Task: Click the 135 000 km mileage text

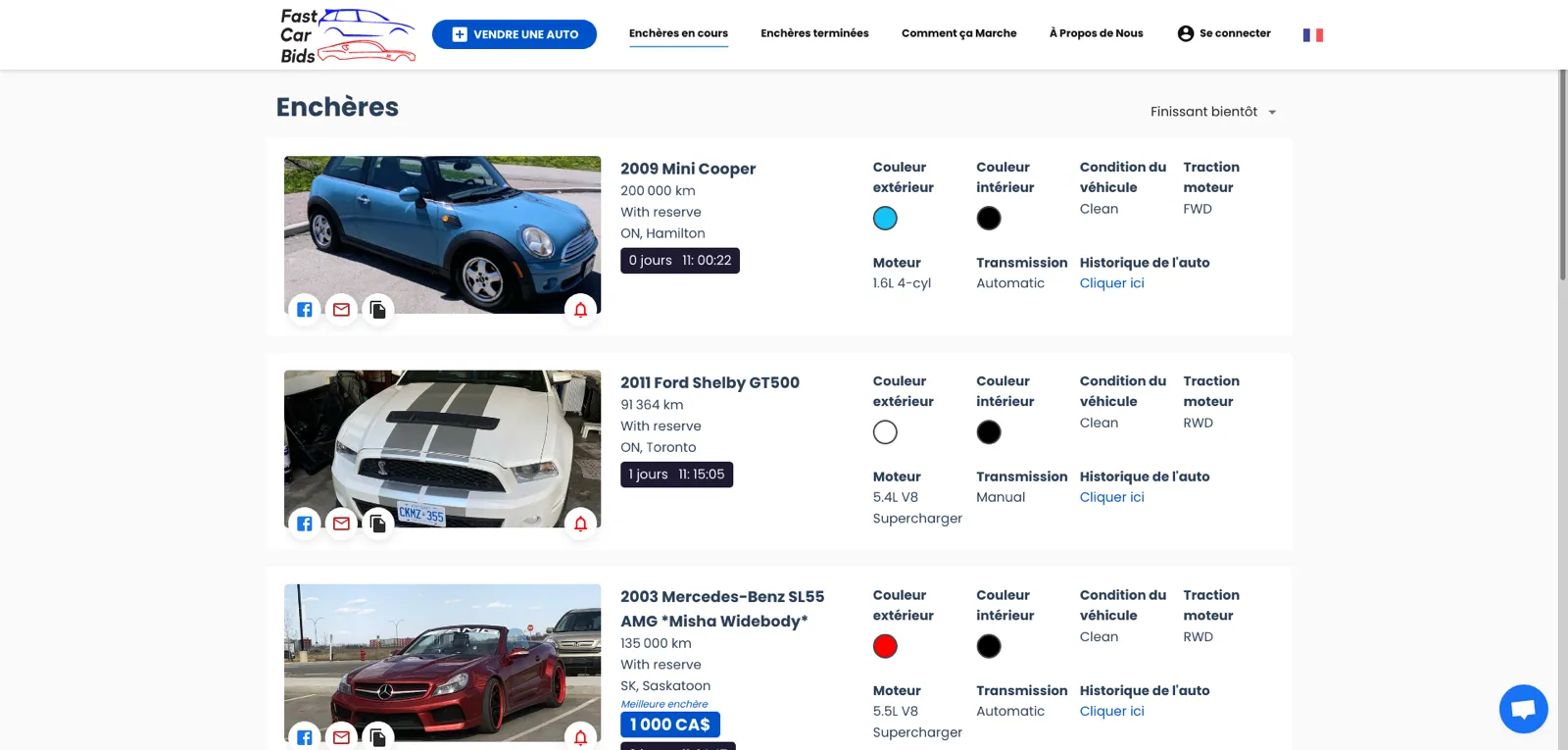Action: (x=656, y=643)
